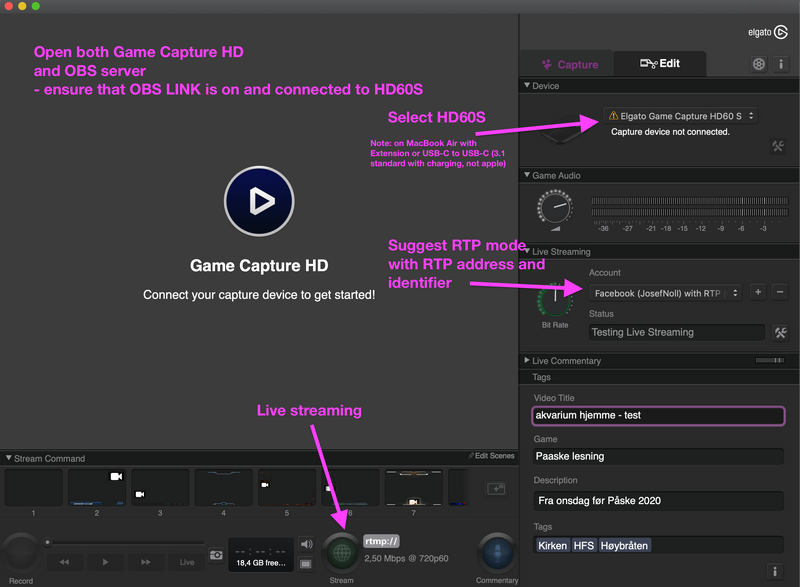The width and height of the screenshot is (800, 587).
Task: Select scene thumbnail 1
Action: coord(34,488)
